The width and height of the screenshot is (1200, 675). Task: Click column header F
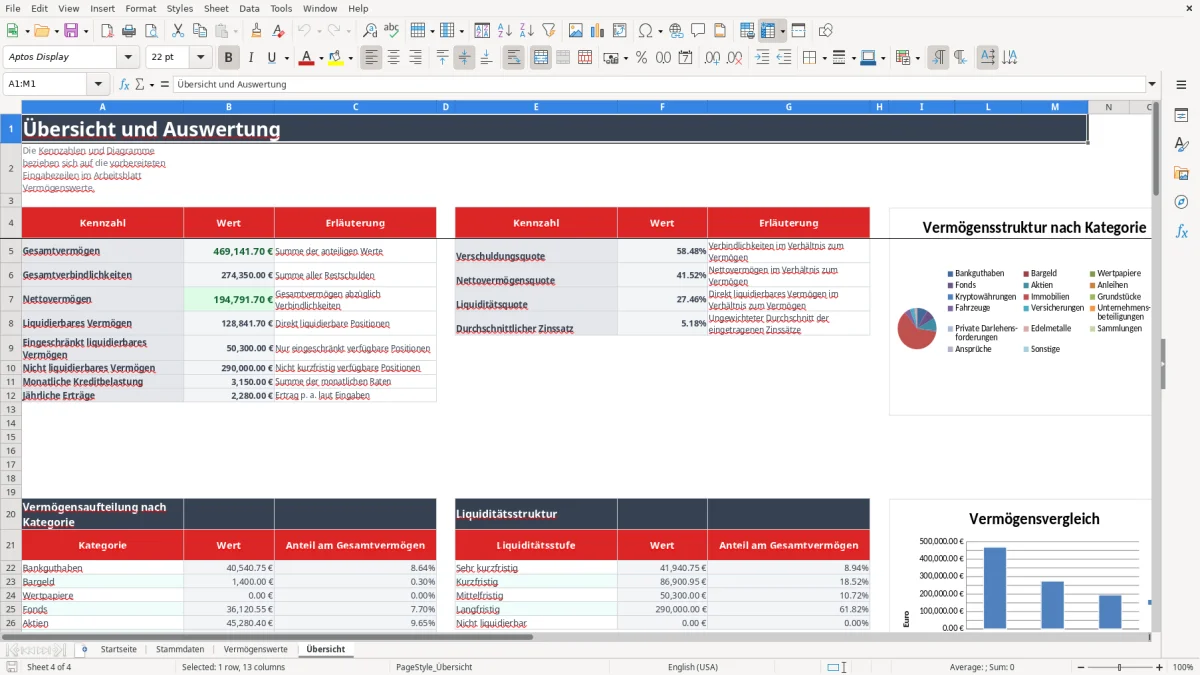pyautogui.click(x=662, y=107)
